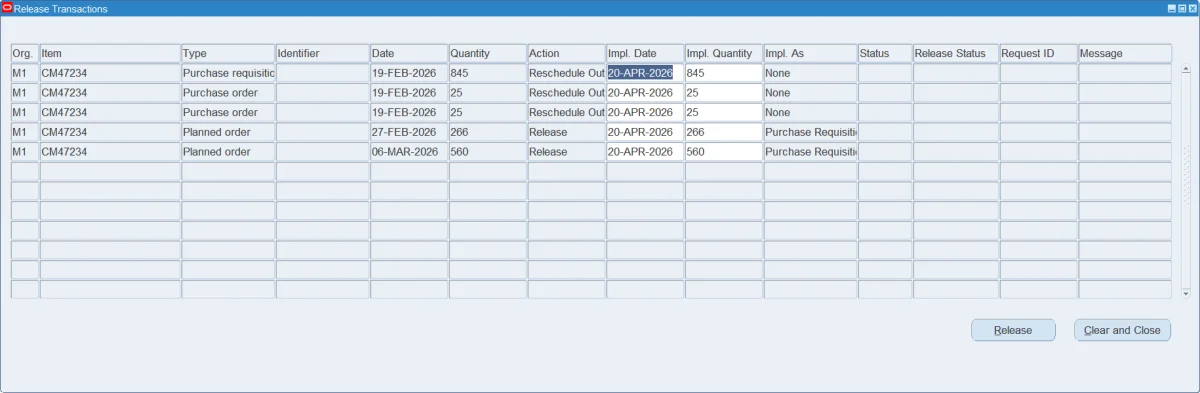Screen dimensions: 1200x393
Task: Click the Impl. Date field in the 06-MAR-2026 row
Action: (645, 152)
